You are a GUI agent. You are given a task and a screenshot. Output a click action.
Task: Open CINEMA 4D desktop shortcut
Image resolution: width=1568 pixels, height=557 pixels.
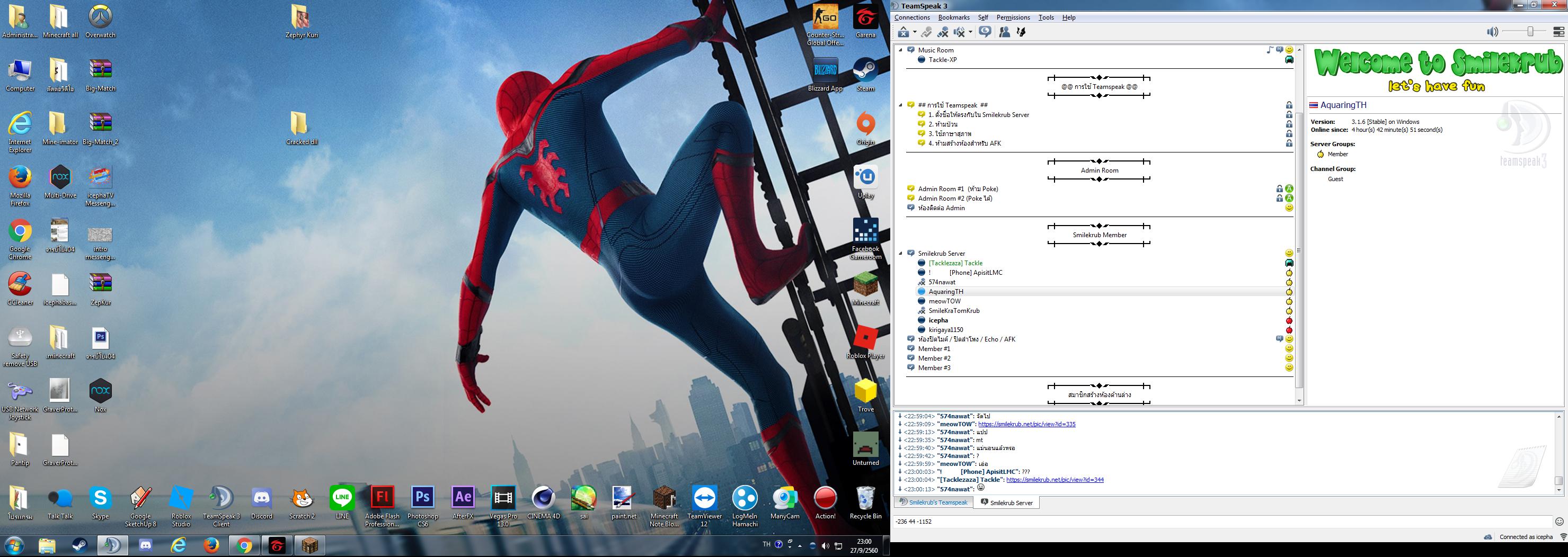543,503
